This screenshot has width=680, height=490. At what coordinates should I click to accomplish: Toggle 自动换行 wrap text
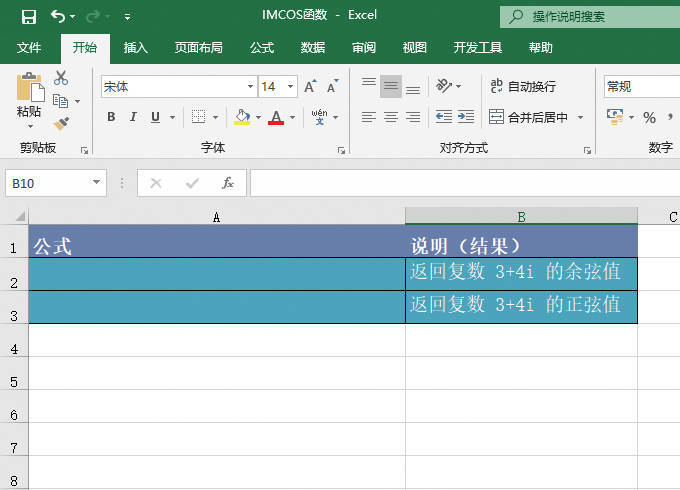[x=522, y=87]
